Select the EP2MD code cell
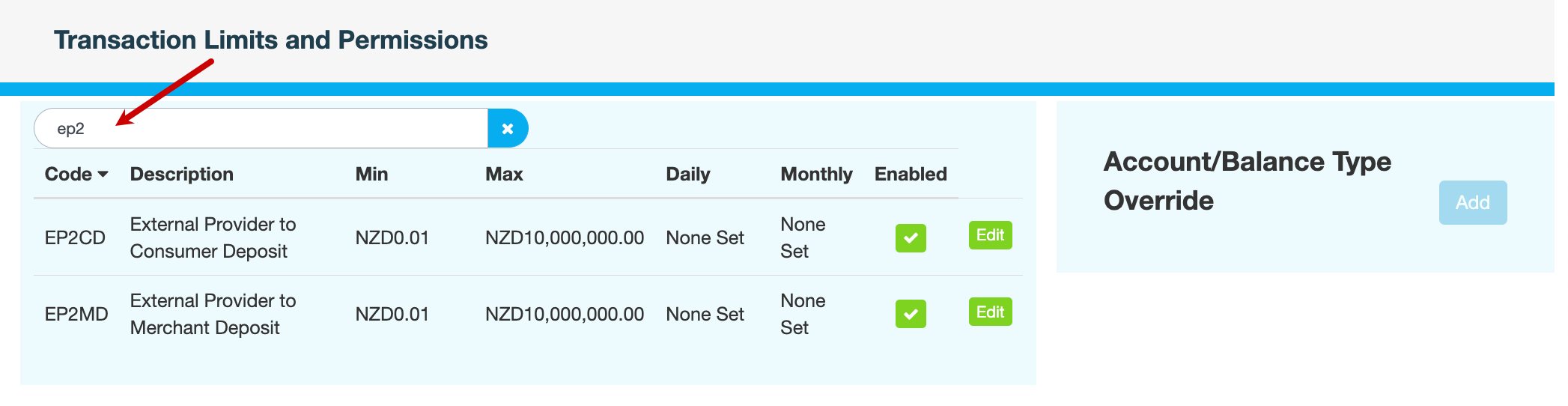The image size is (1568, 406). coord(76,315)
